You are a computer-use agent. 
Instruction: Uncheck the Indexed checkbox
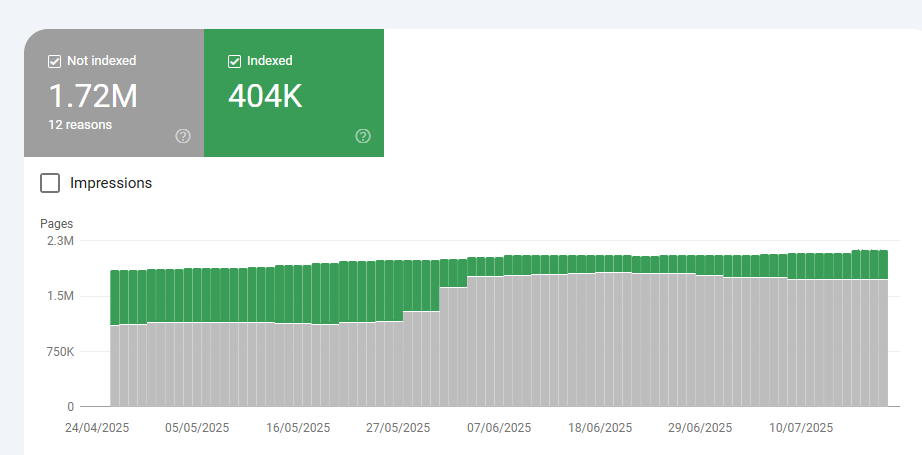(x=234, y=61)
